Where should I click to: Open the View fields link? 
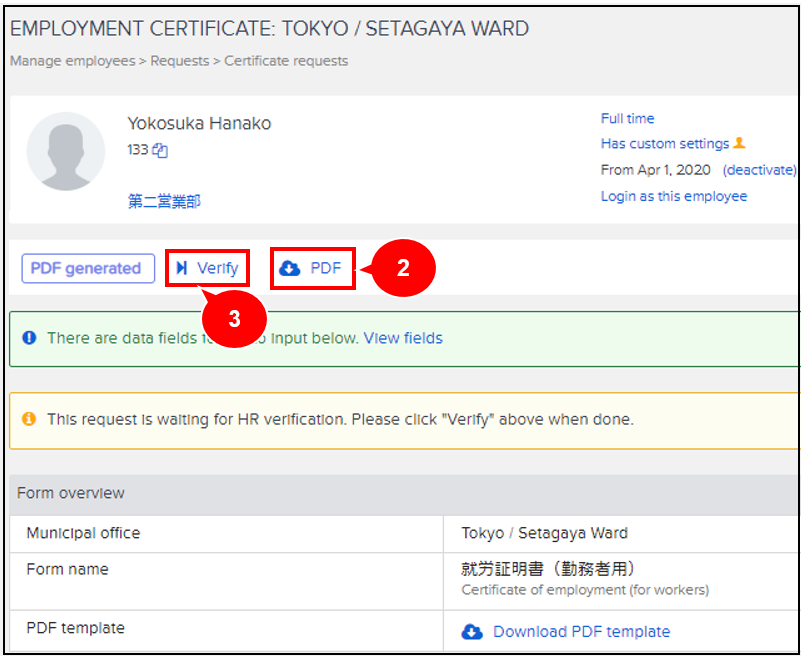coord(403,338)
